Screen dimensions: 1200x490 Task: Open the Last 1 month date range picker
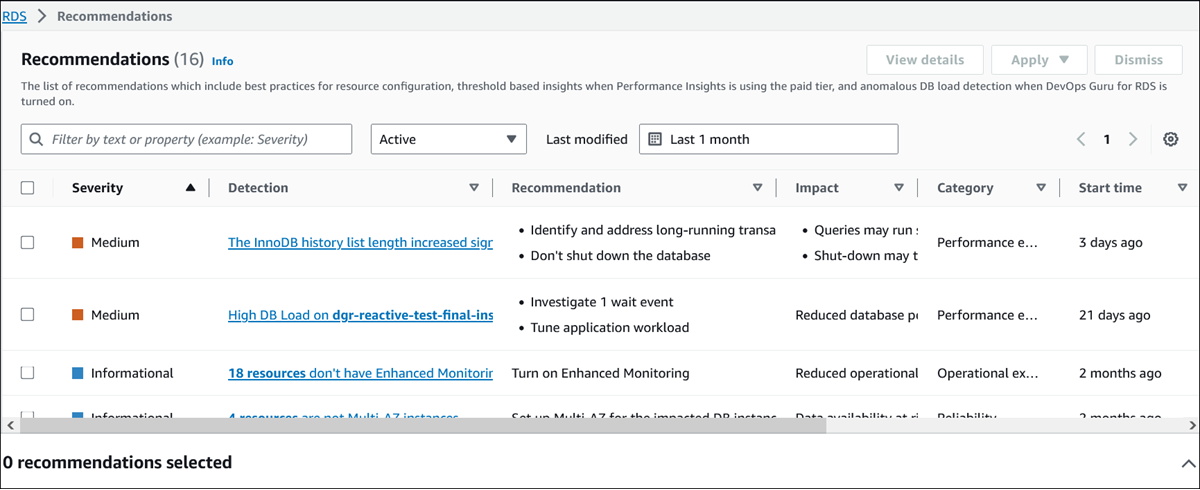click(768, 139)
